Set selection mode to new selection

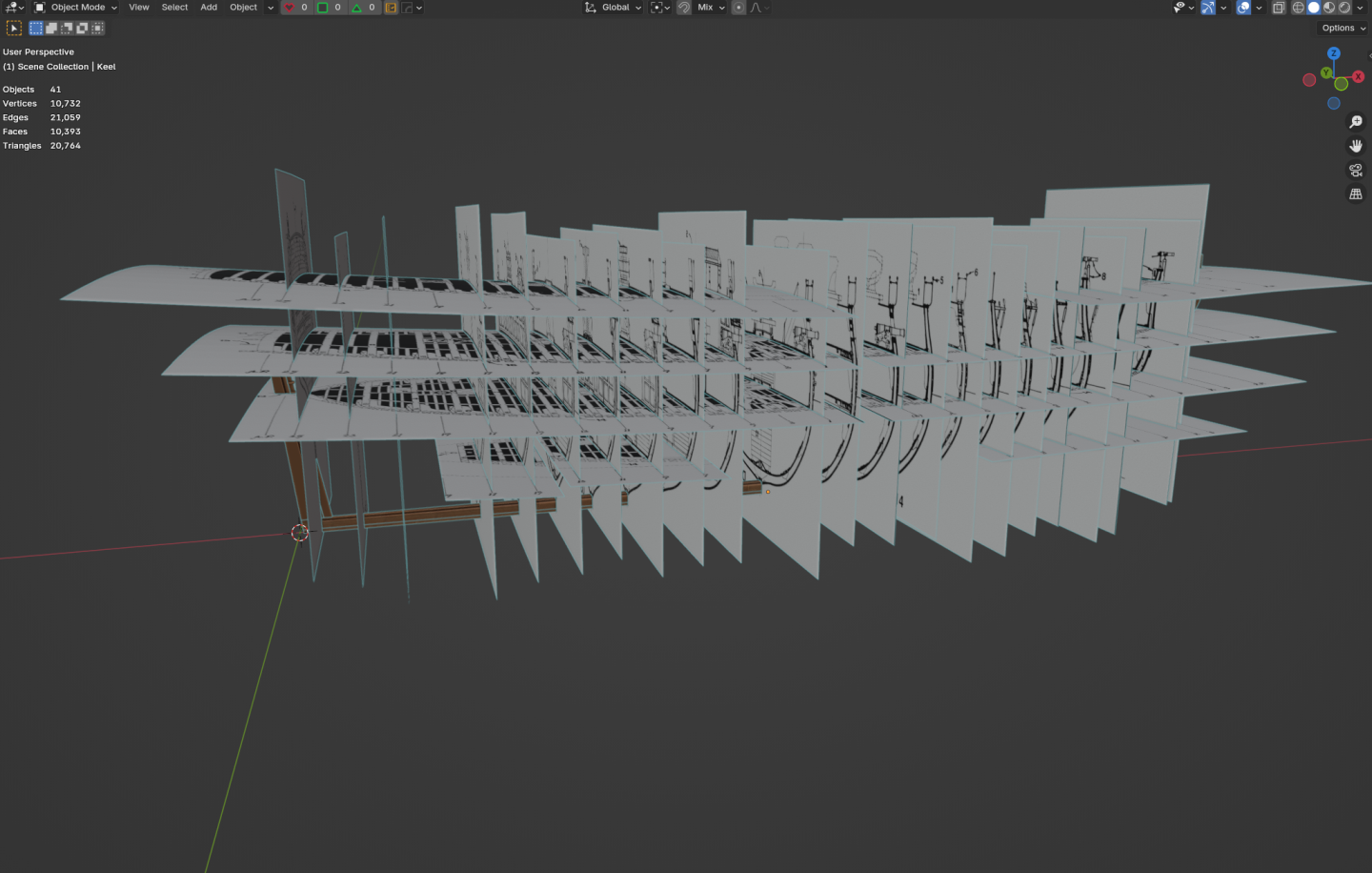pos(36,28)
